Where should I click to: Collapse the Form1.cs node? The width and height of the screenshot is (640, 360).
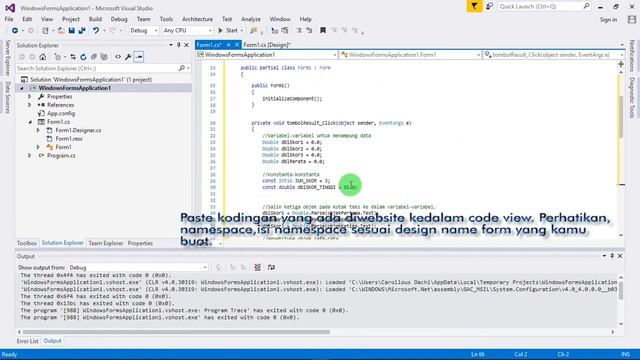(x=30, y=122)
